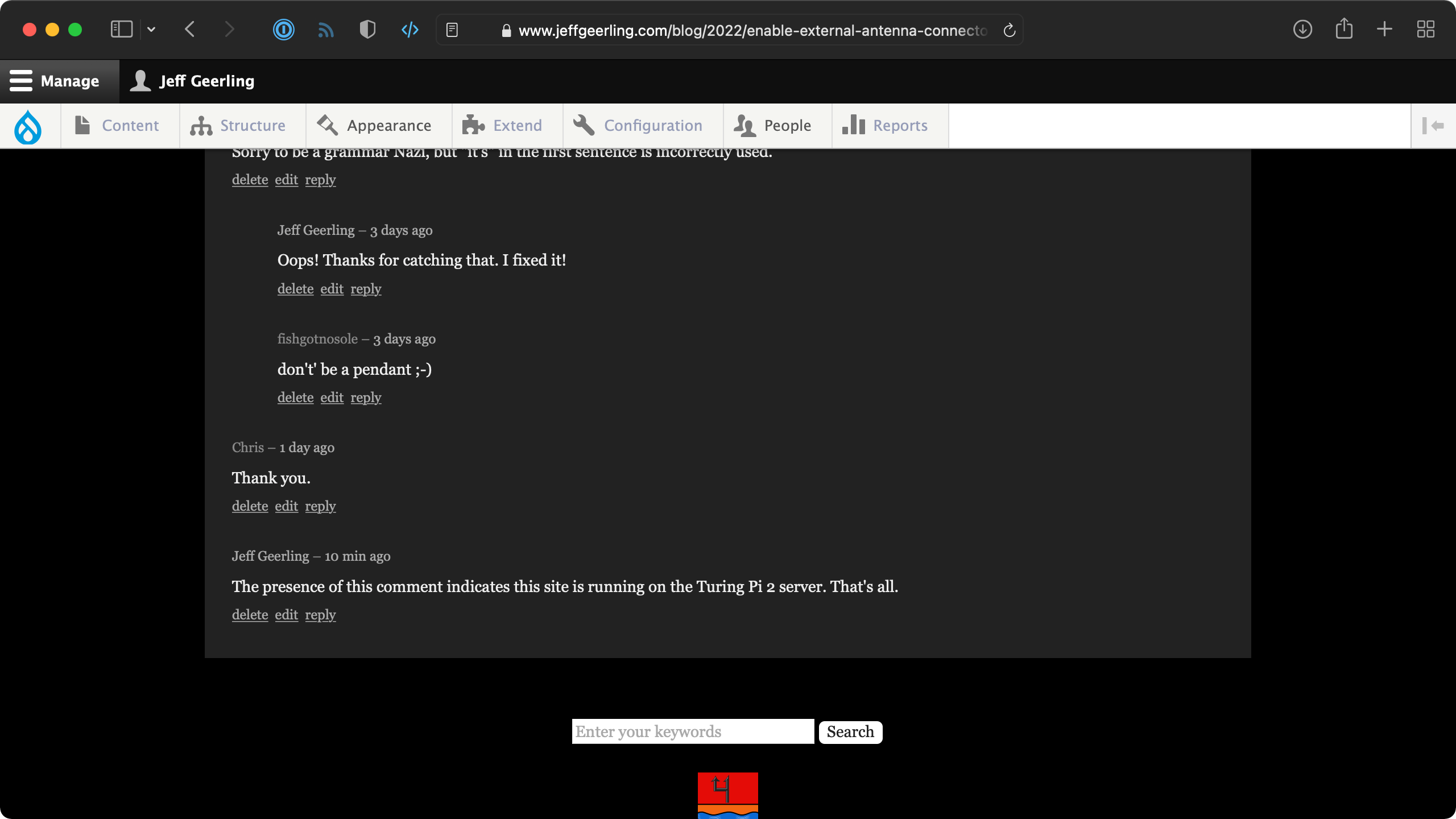Toggle Reader view in the address bar
Screen dimensions: 1456x819
452,30
